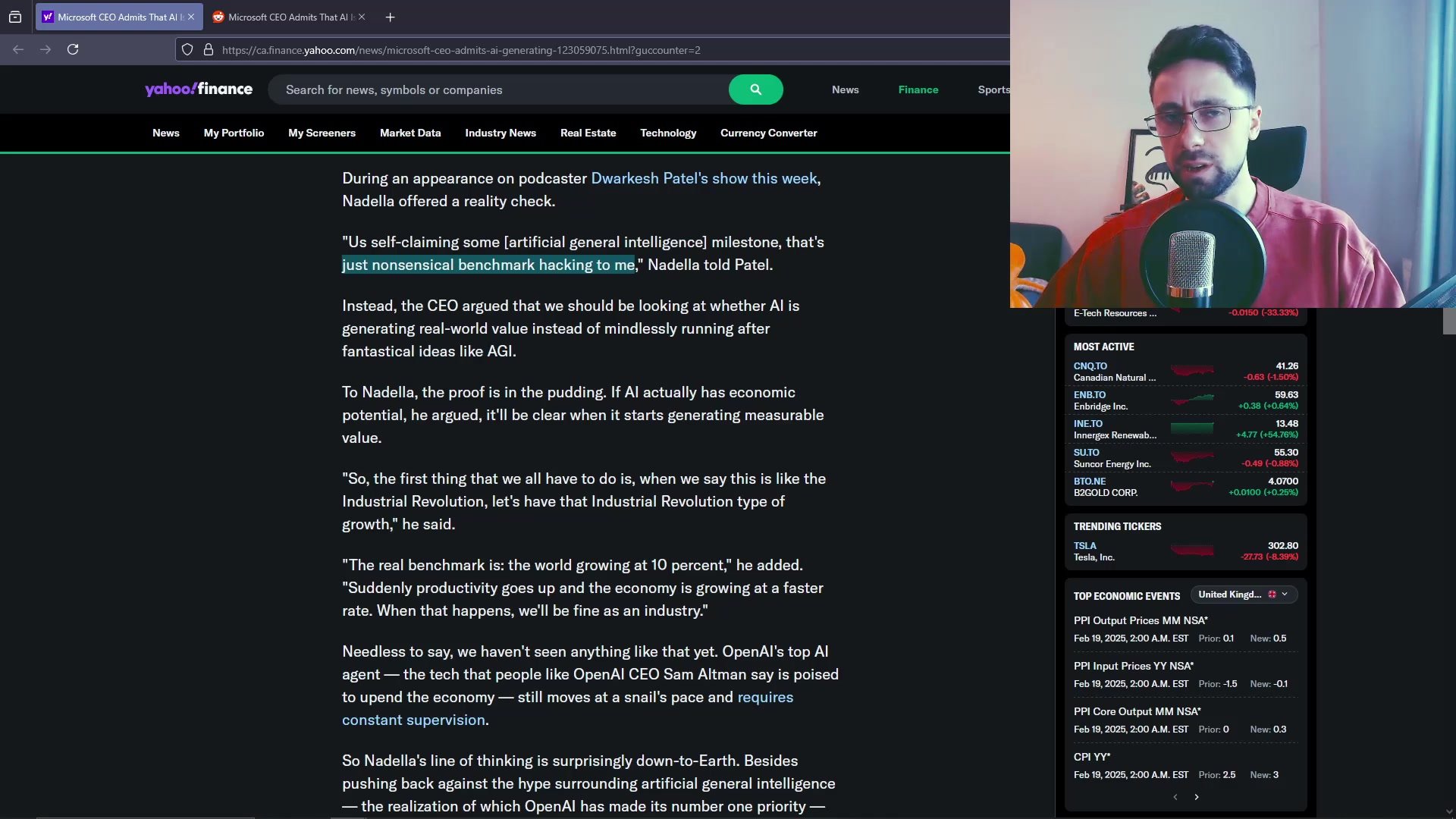Screen dimensions: 1456x819
Task: Select News in the finance submenu
Action: [166, 133]
